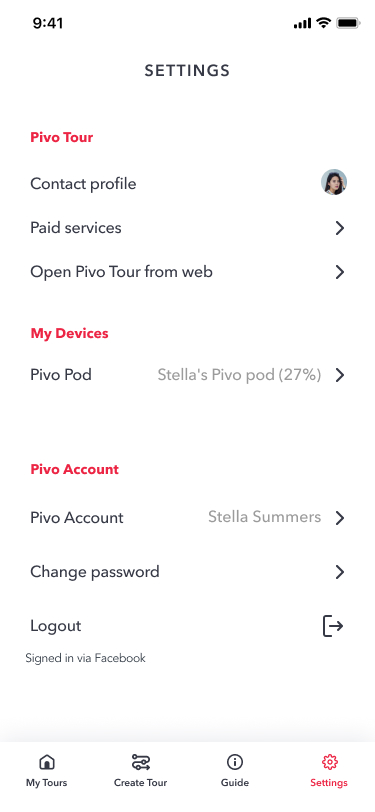Open Change password chevron

coord(340,572)
